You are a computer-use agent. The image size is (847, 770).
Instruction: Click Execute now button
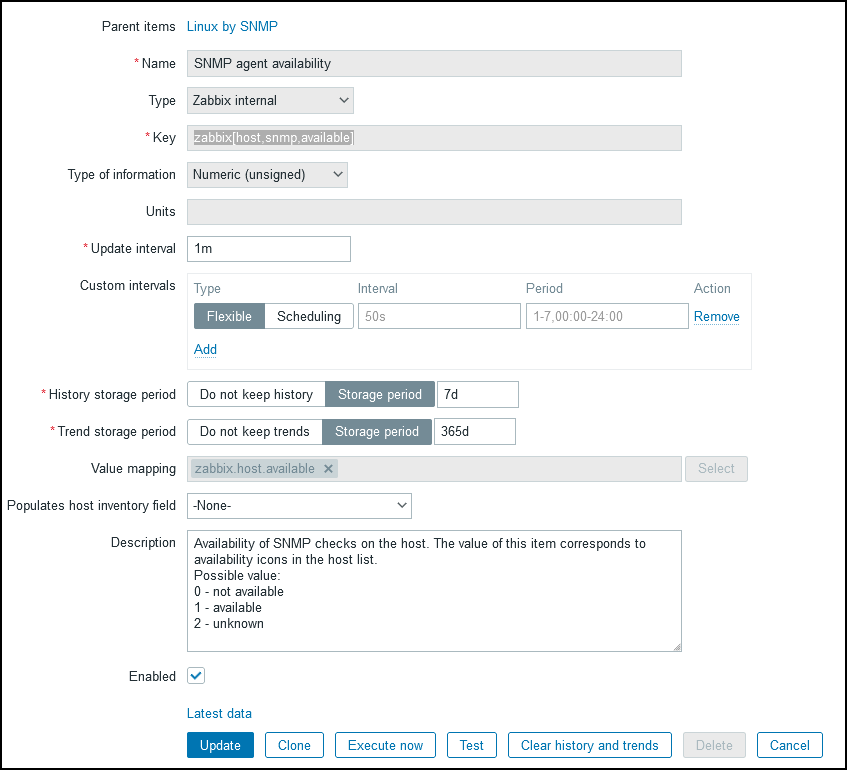385,745
